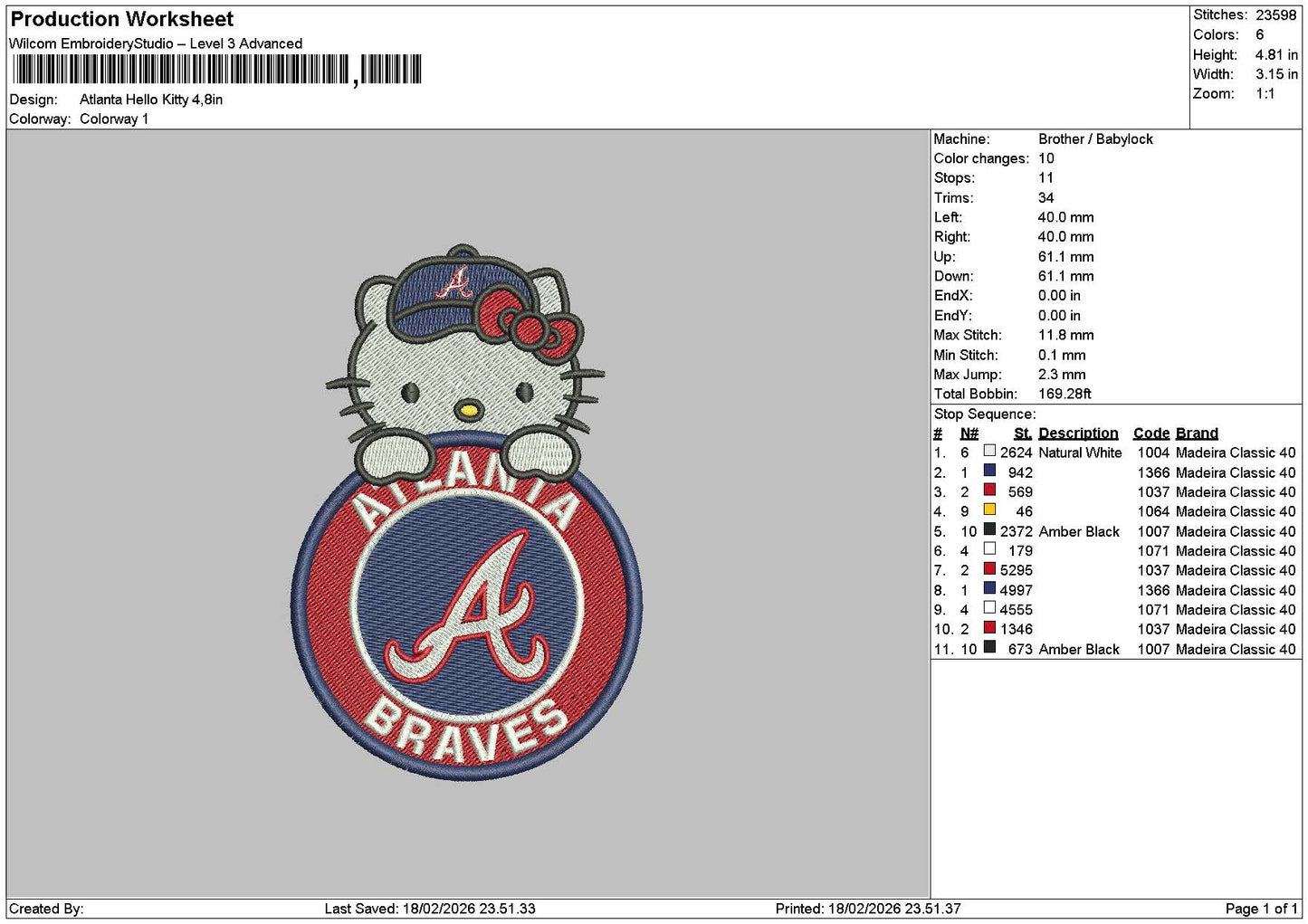The width and height of the screenshot is (1308, 924).
Task: Click the 'N#' column header
Action: tap(969, 433)
